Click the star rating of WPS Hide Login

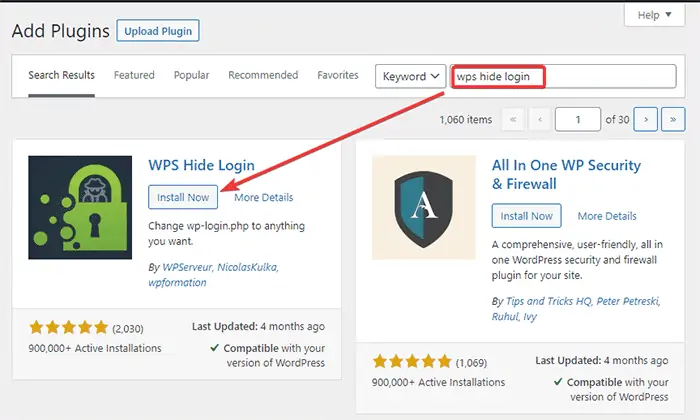click(x=69, y=328)
